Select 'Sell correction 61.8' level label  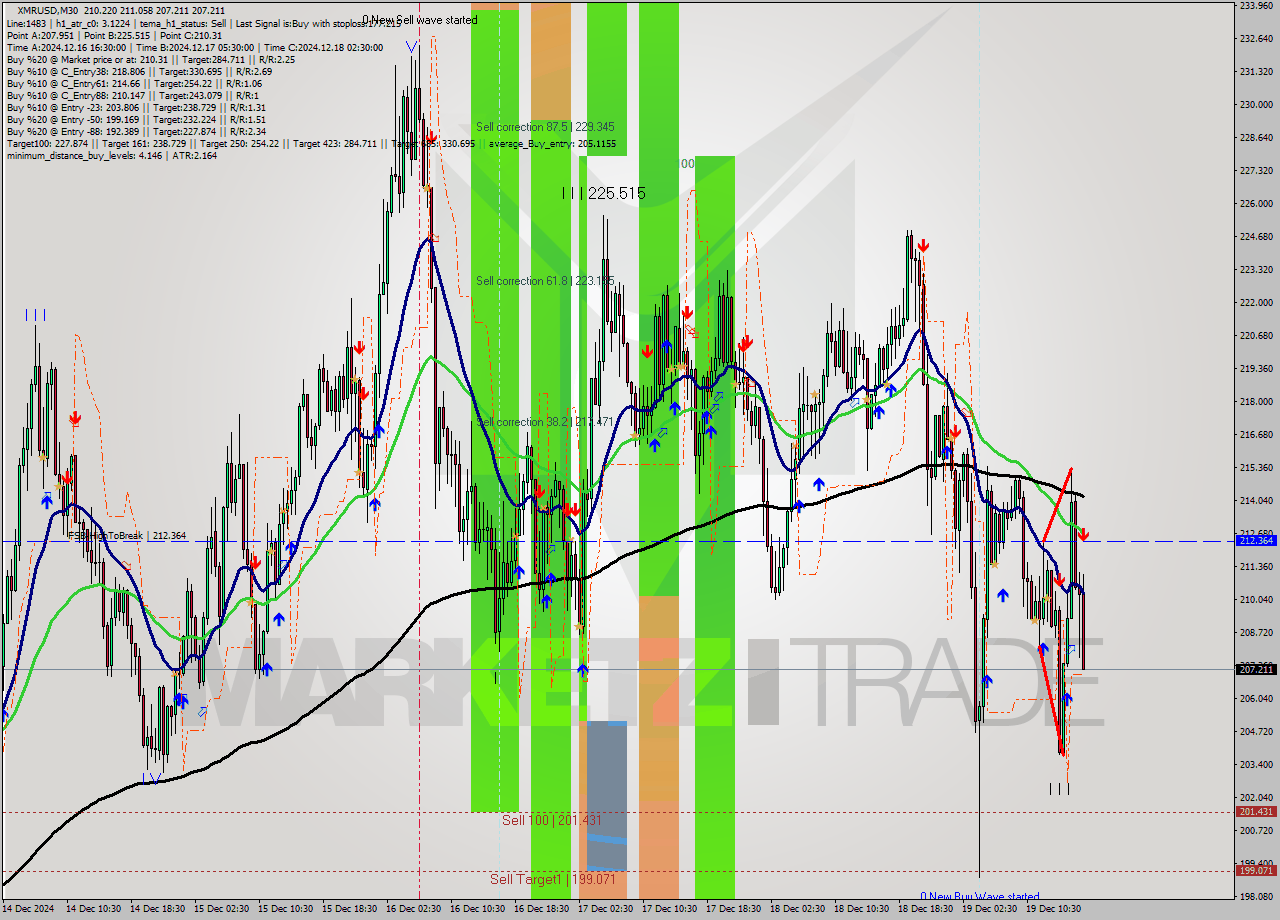545,281
